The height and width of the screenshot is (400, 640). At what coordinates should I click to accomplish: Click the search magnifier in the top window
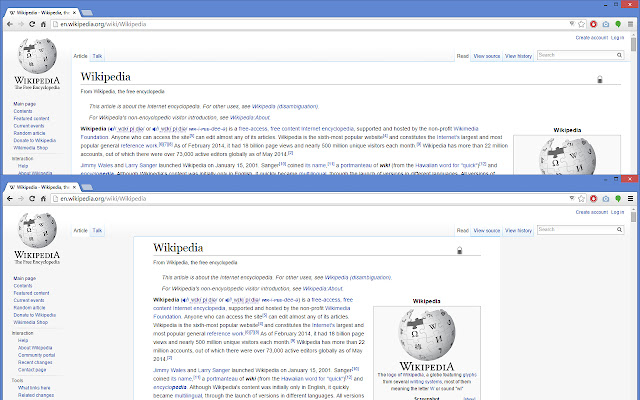click(x=620, y=56)
